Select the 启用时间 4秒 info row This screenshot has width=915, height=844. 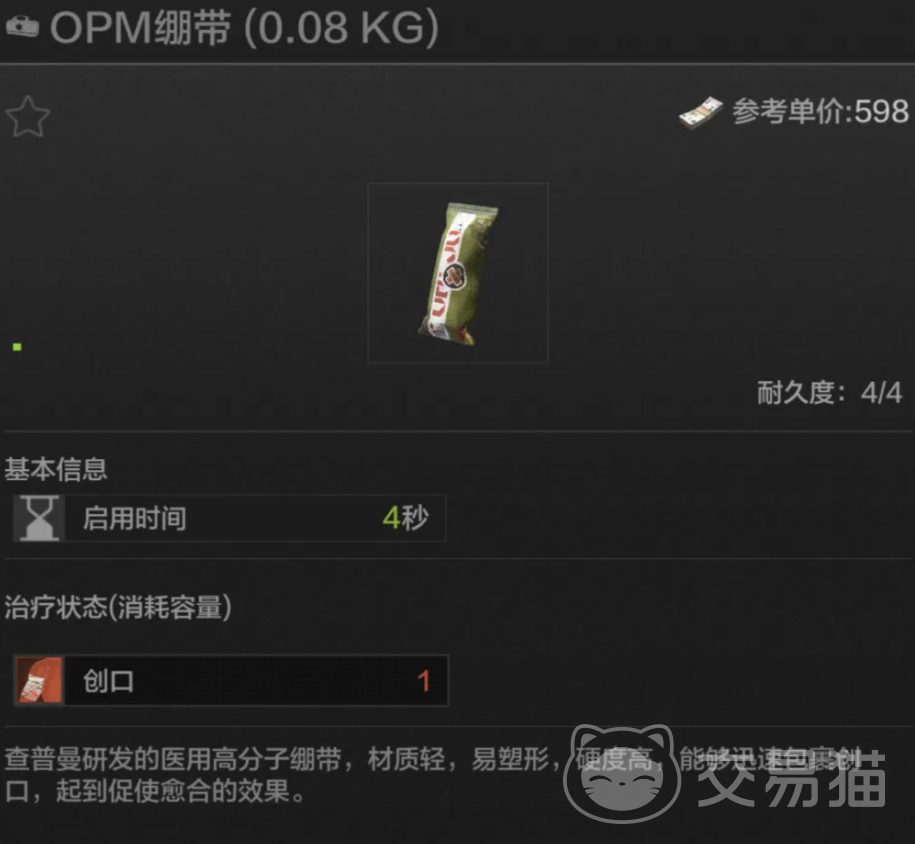(x=230, y=518)
